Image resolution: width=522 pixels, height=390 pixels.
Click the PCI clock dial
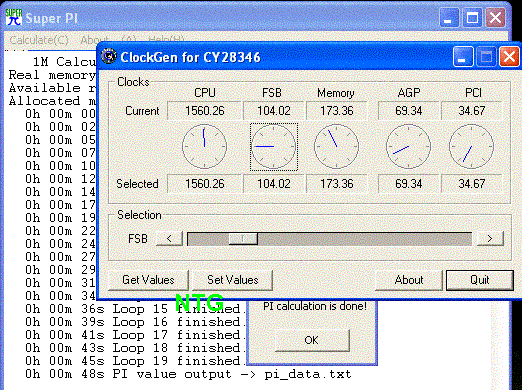471,146
